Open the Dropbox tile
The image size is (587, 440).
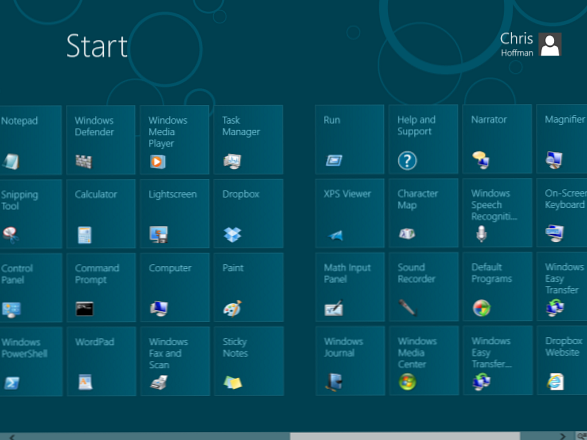coord(248,213)
